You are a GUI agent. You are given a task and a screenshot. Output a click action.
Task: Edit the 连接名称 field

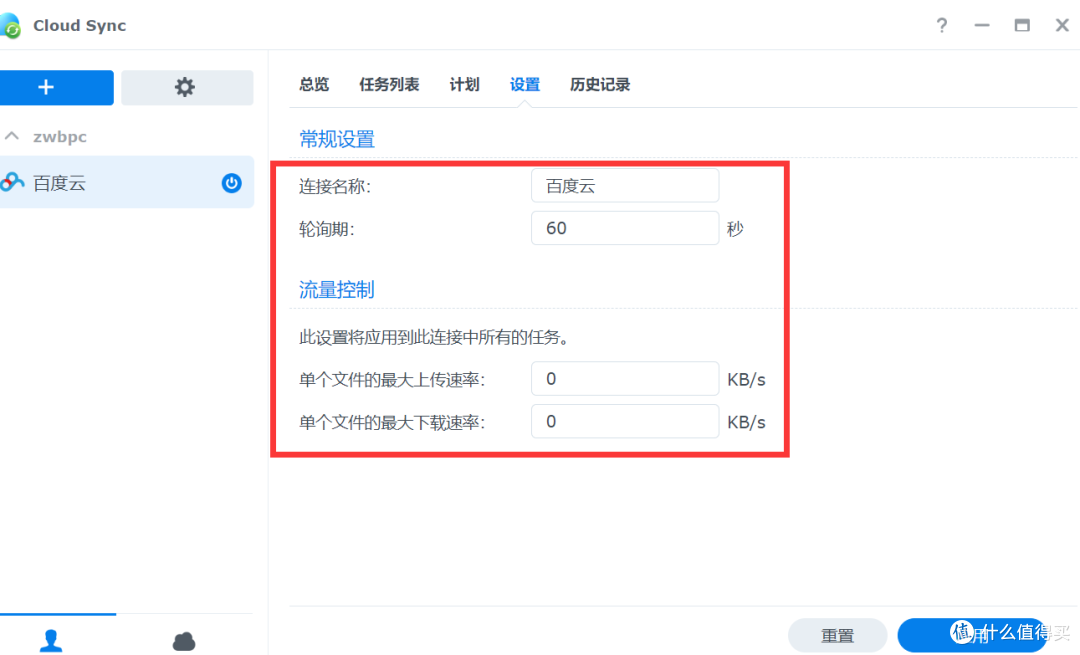625,186
